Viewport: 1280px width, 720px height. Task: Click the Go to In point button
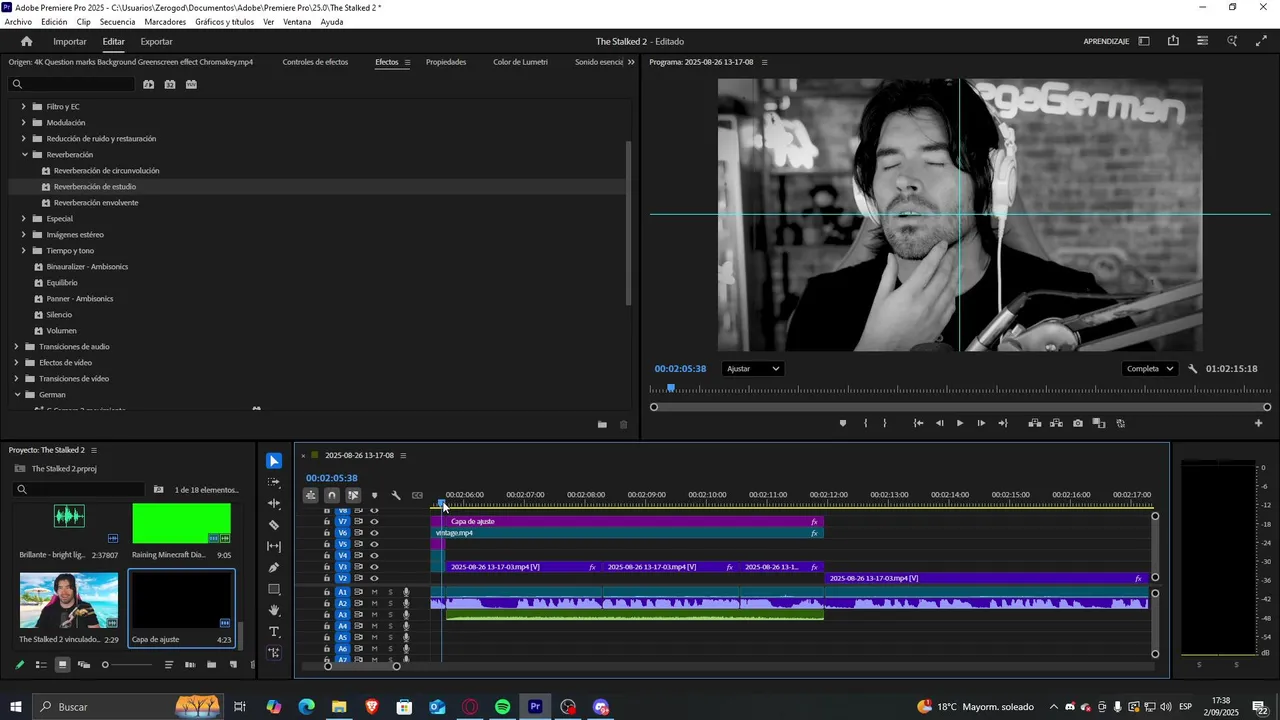click(x=918, y=423)
